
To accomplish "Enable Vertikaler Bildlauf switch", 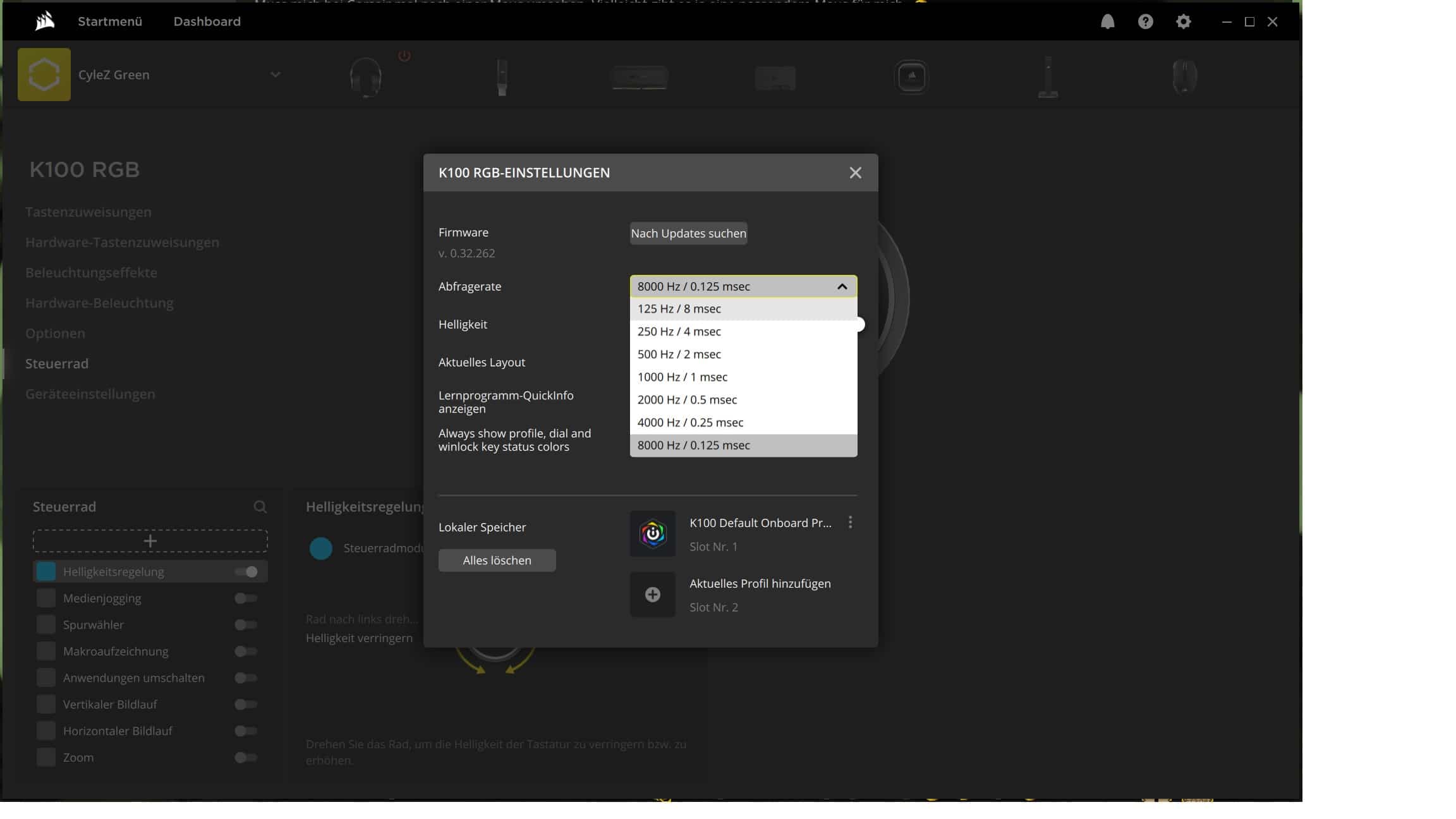I will (x=246, y=704).
